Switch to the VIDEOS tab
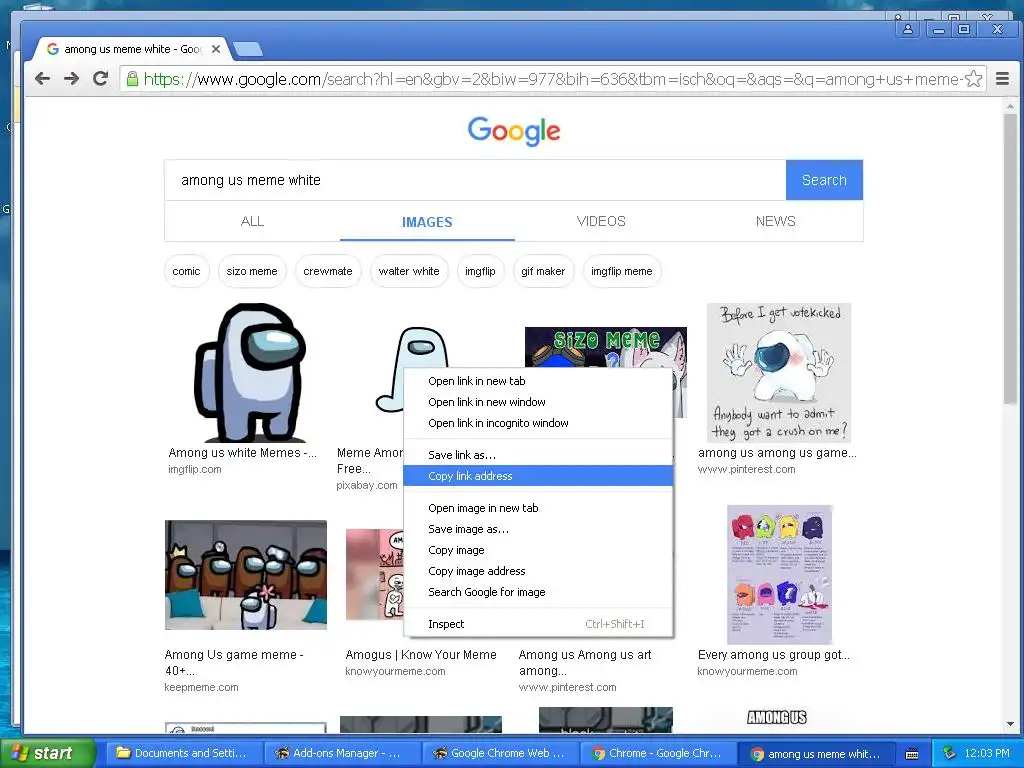The width and height of the screenshot is (1024, 768). [x=601, y=221]
